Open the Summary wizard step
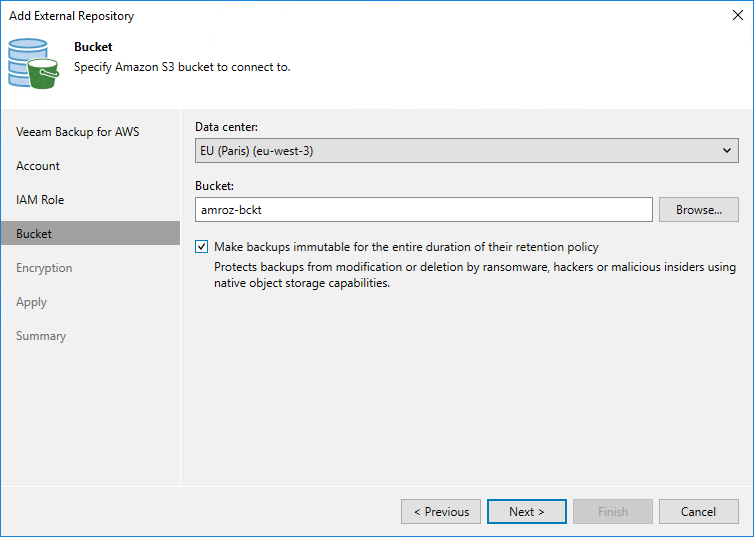The height and width of the screenshot is (537, 754). tap(41, 336)
